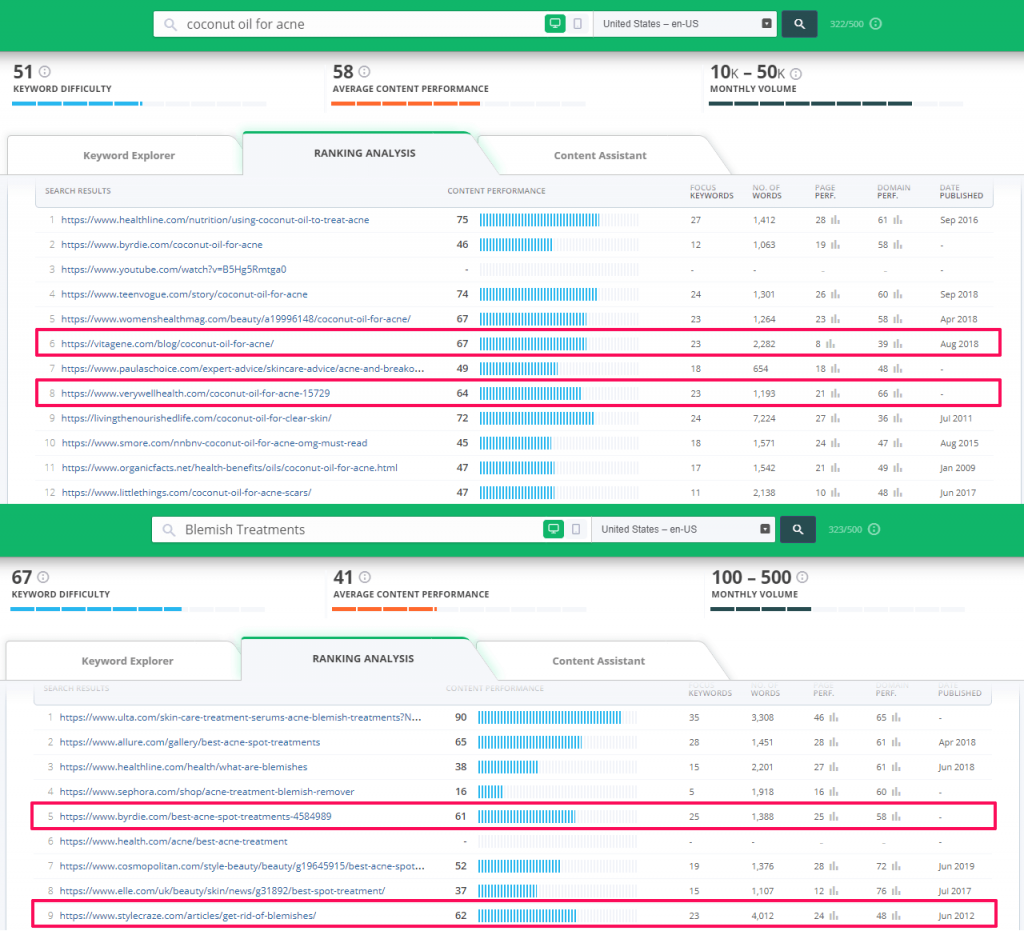Image resolution: width=1024 pixels, height=931 pixels.
Task: Click No. of Words header in upper table
Action: 767,191
